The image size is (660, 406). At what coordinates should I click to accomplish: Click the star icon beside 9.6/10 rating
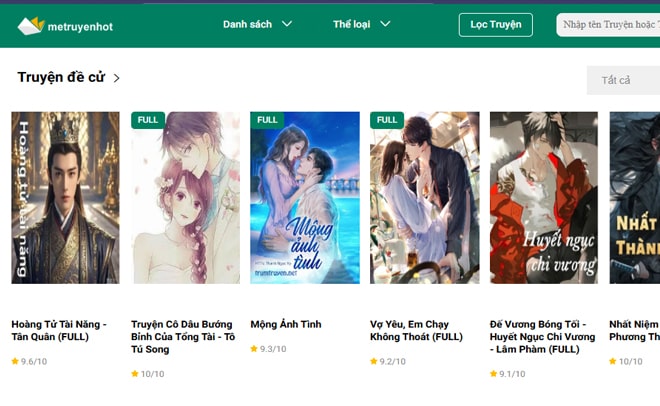pyautogui.click(x=15, y=361)
